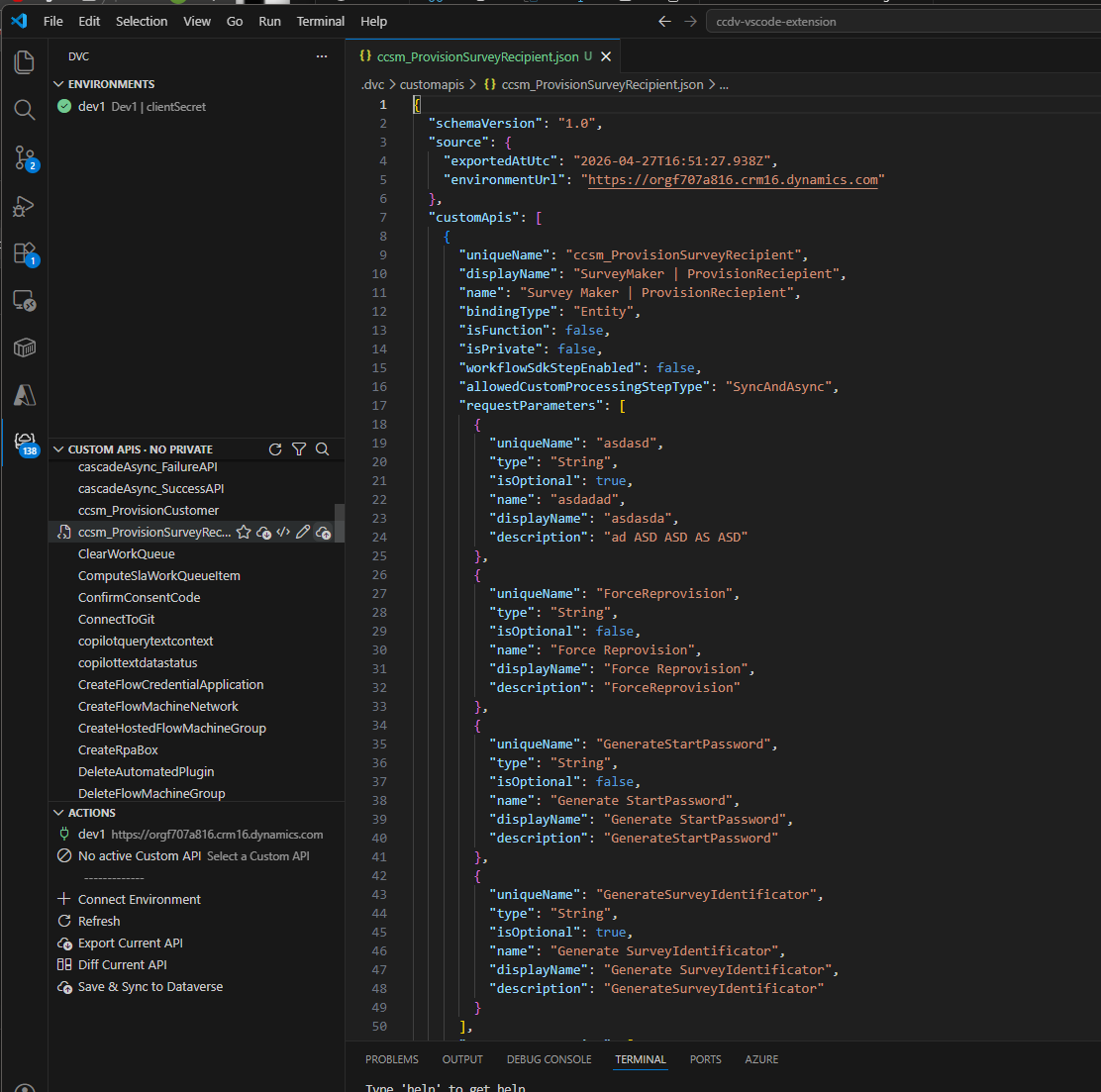Click the cloud download icon on ccsm_ProvisionSurveyRec row
This screenshot has width=1101, height=1092.
click(264, 533)
